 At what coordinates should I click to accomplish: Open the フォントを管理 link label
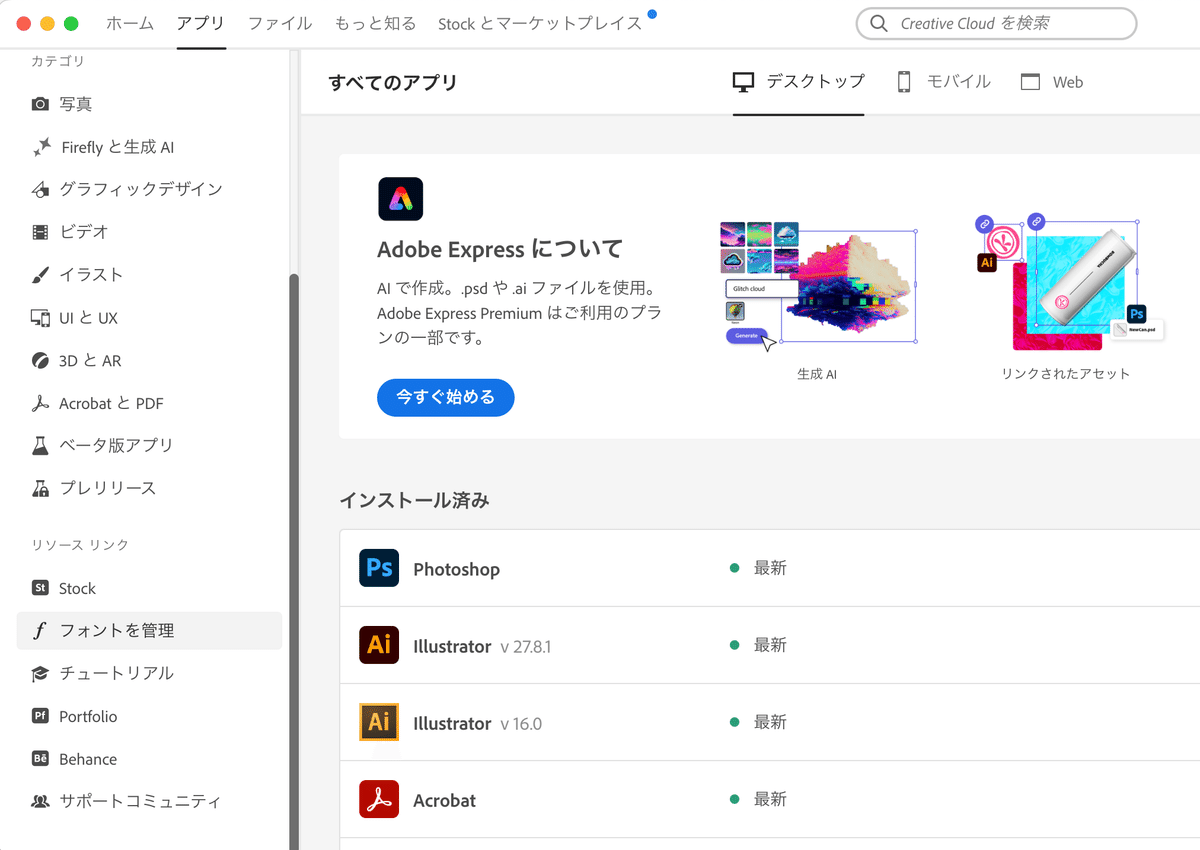(117, 631)
